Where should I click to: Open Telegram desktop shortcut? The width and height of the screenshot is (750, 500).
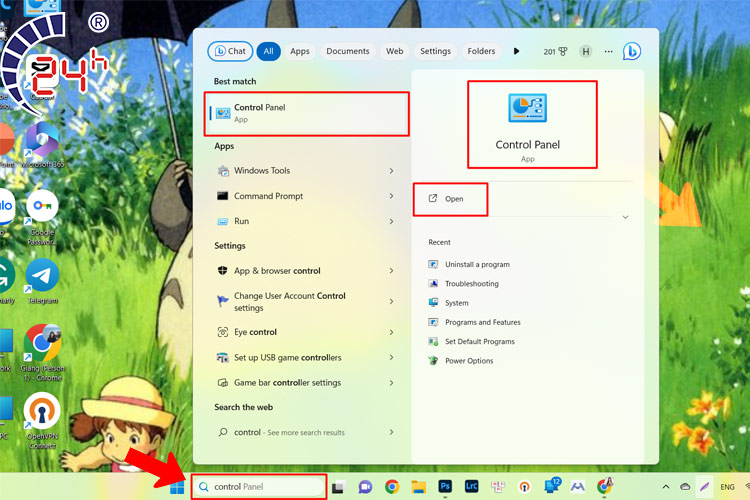coord(42,281)
